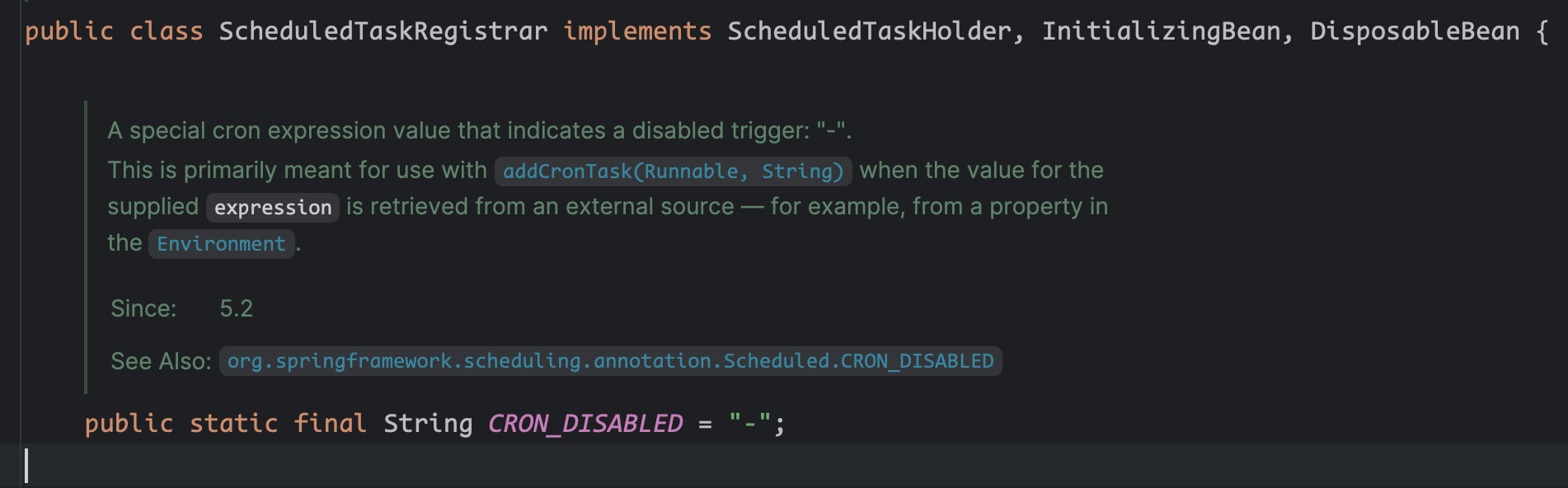Click the See Also label
The image size is (1568, 488).
coord(161,361)
